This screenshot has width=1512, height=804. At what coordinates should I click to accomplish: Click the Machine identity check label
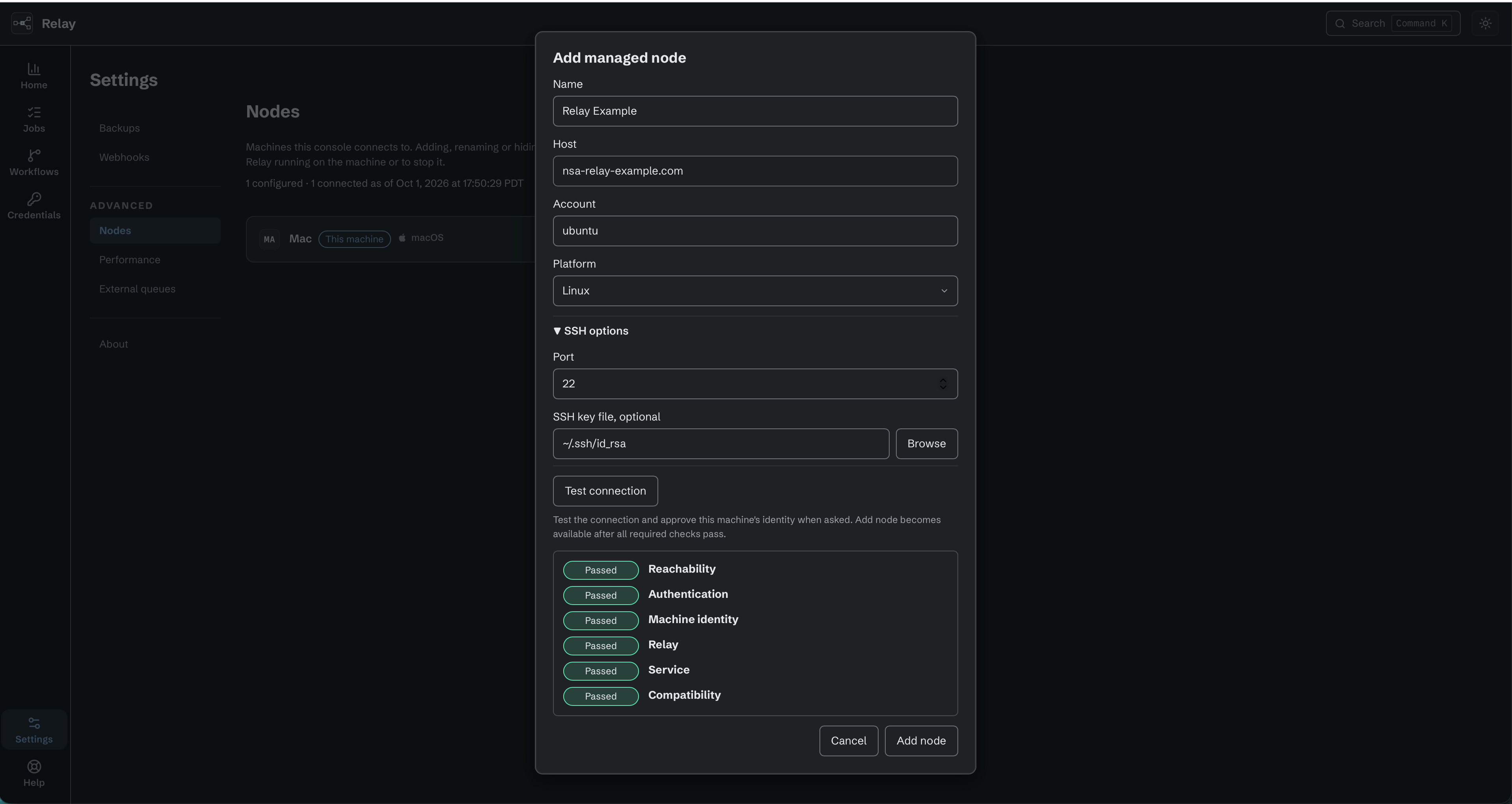(x=693, y=620)
